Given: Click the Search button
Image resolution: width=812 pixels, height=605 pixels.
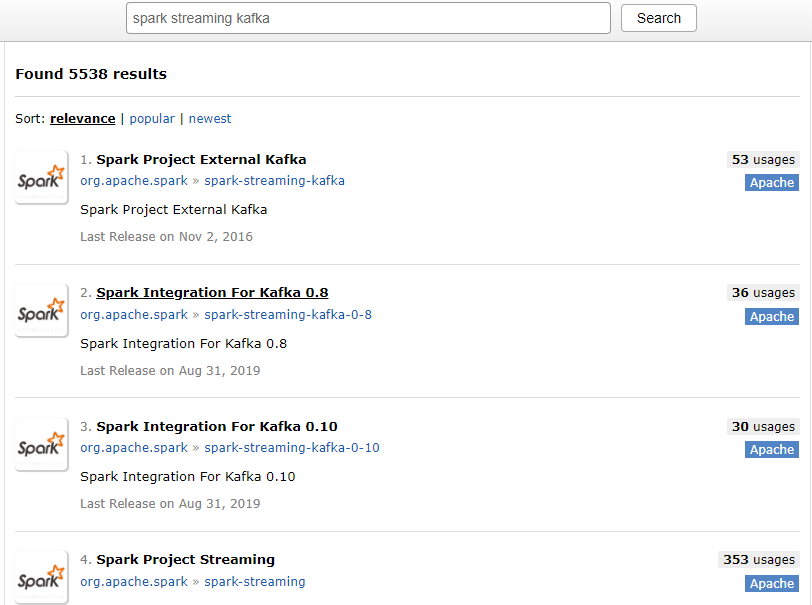Looking at the screenshot, I should point(659,18).
